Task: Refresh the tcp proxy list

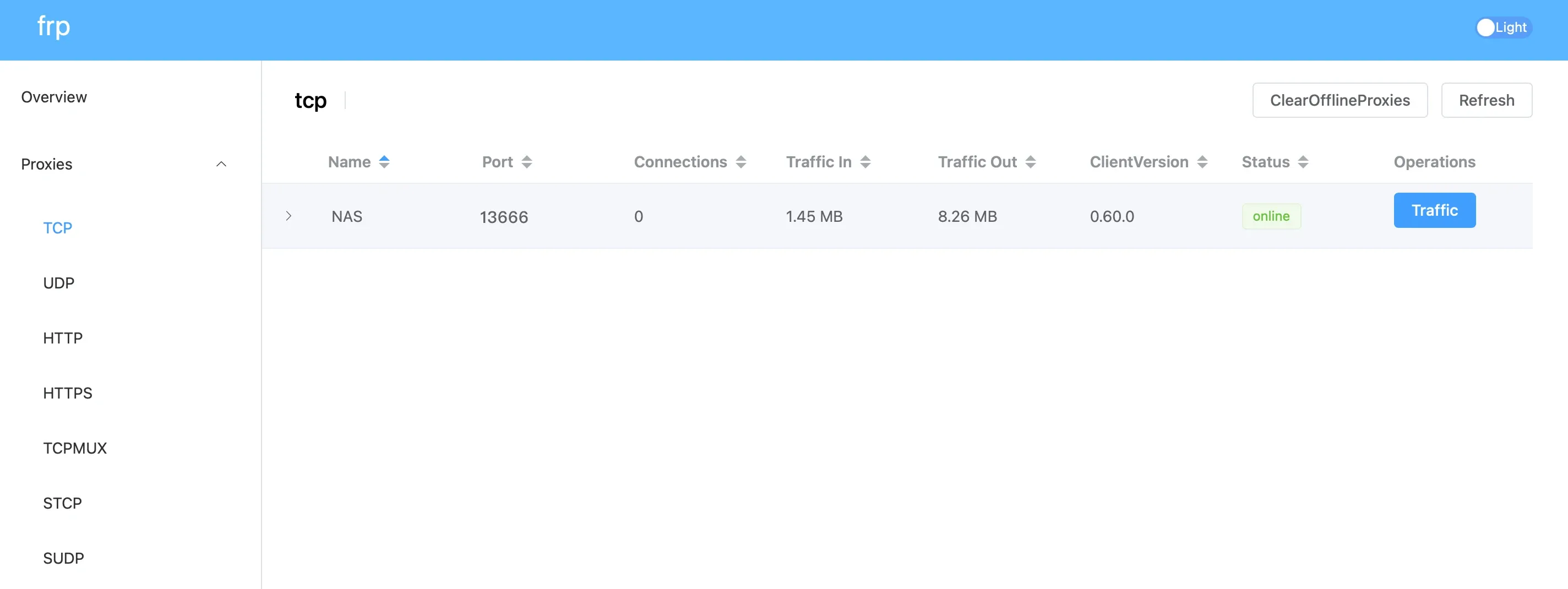Action: [1487, 100]
